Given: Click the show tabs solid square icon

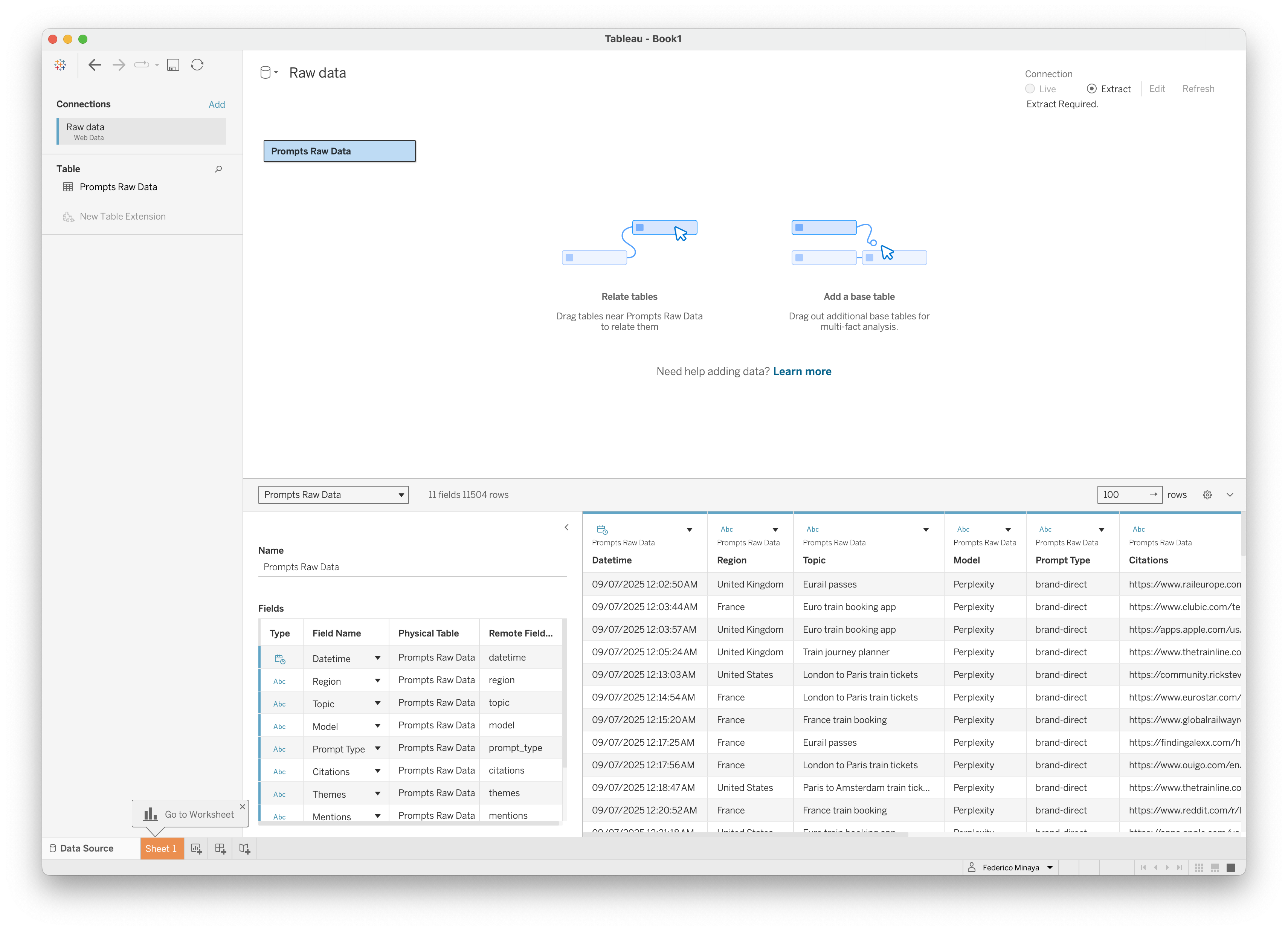Looking at the screenshot, I should [1231, 867].
